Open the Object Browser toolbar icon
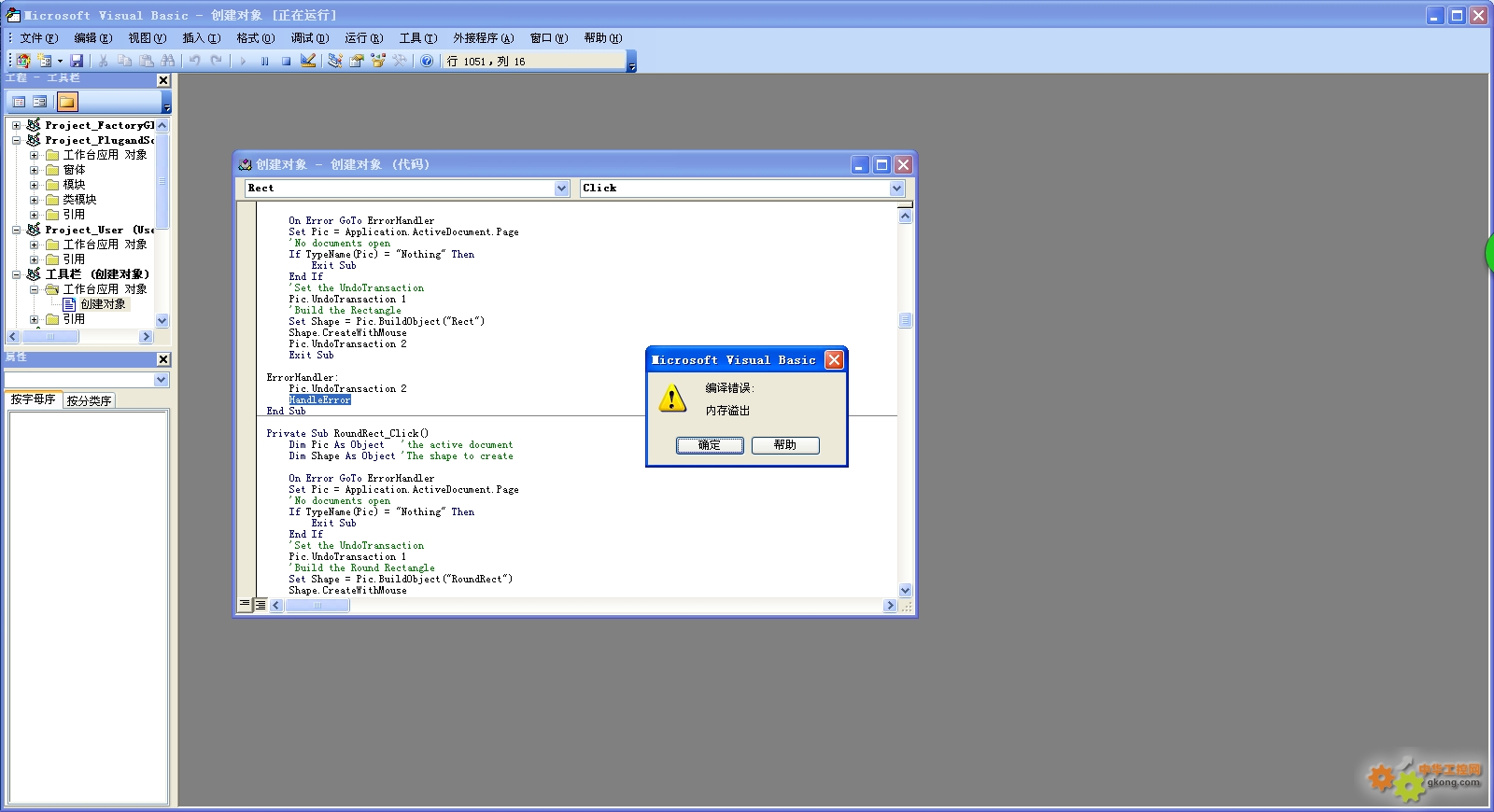 click(378, 61)
